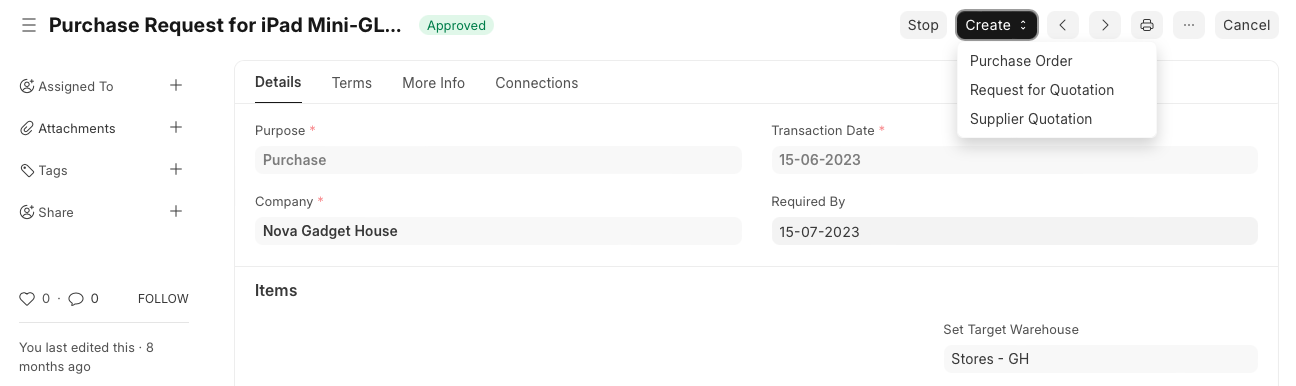Print this purchase request

pos(1147,25)
